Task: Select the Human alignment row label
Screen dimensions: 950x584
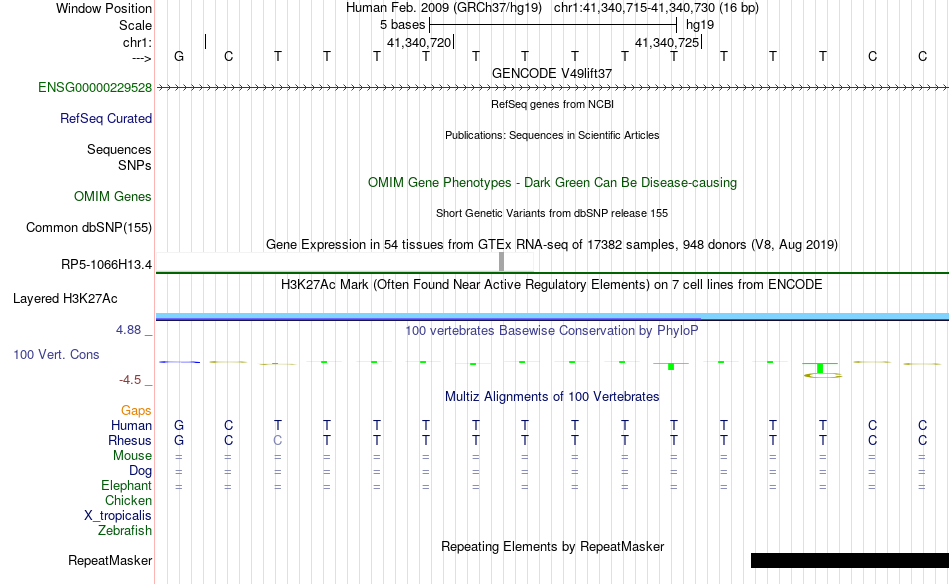Action: [131, 426]
